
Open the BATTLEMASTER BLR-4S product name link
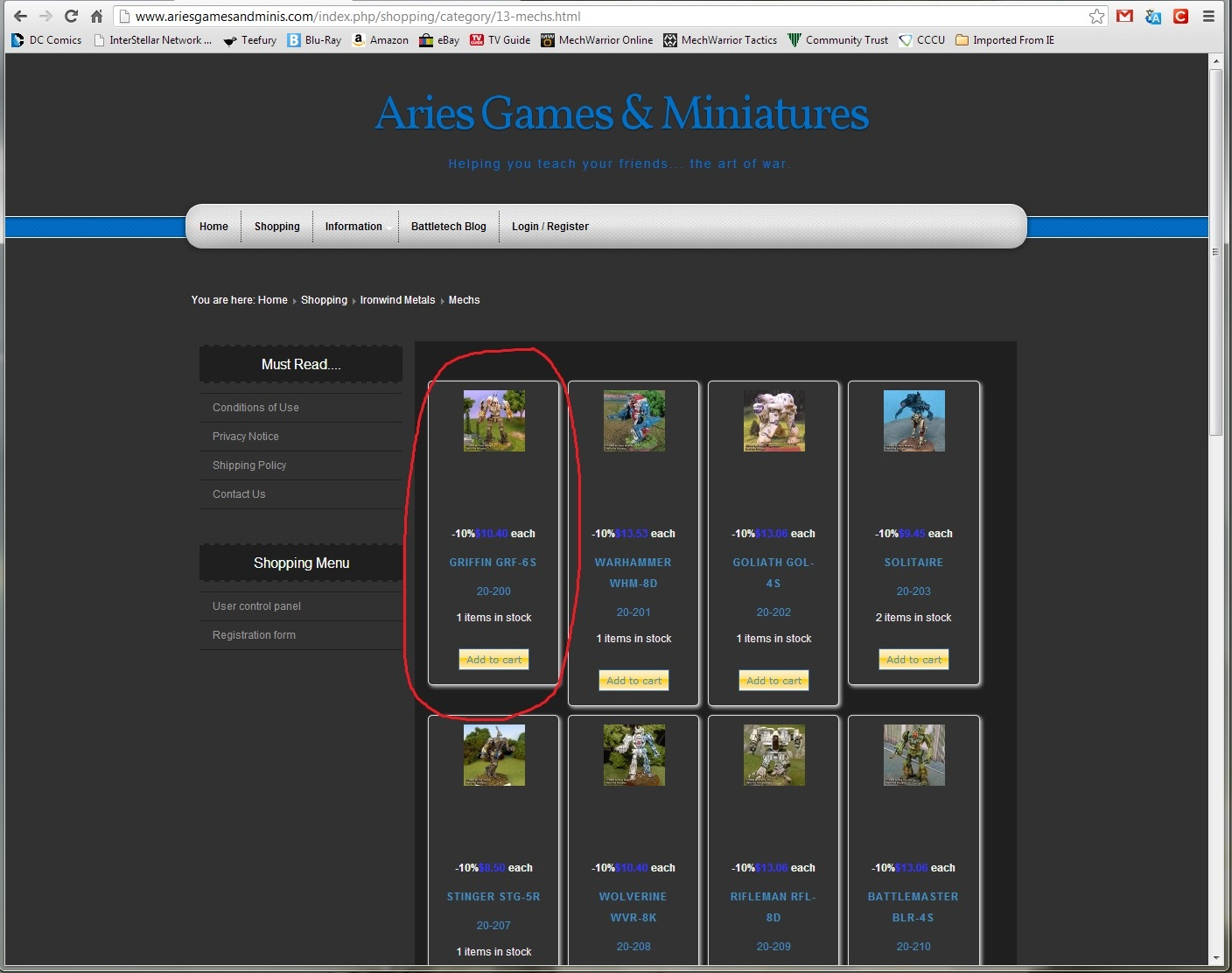[x=913, y=907]
